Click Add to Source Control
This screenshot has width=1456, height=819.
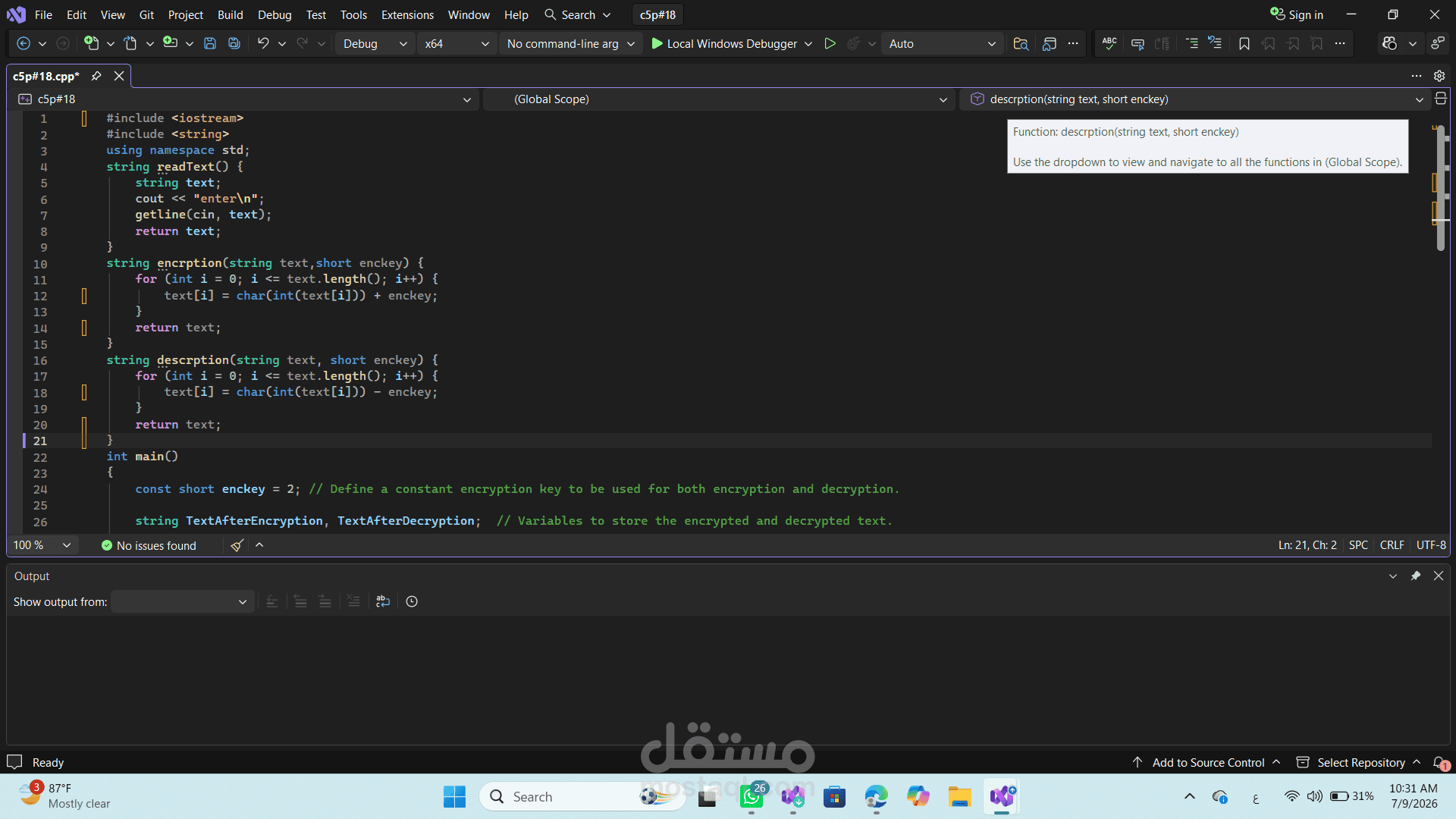(1207, 763)
